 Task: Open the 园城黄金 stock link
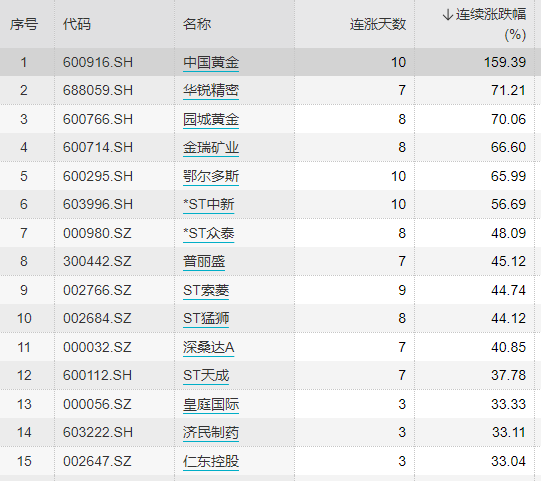(x=211, y=119)
